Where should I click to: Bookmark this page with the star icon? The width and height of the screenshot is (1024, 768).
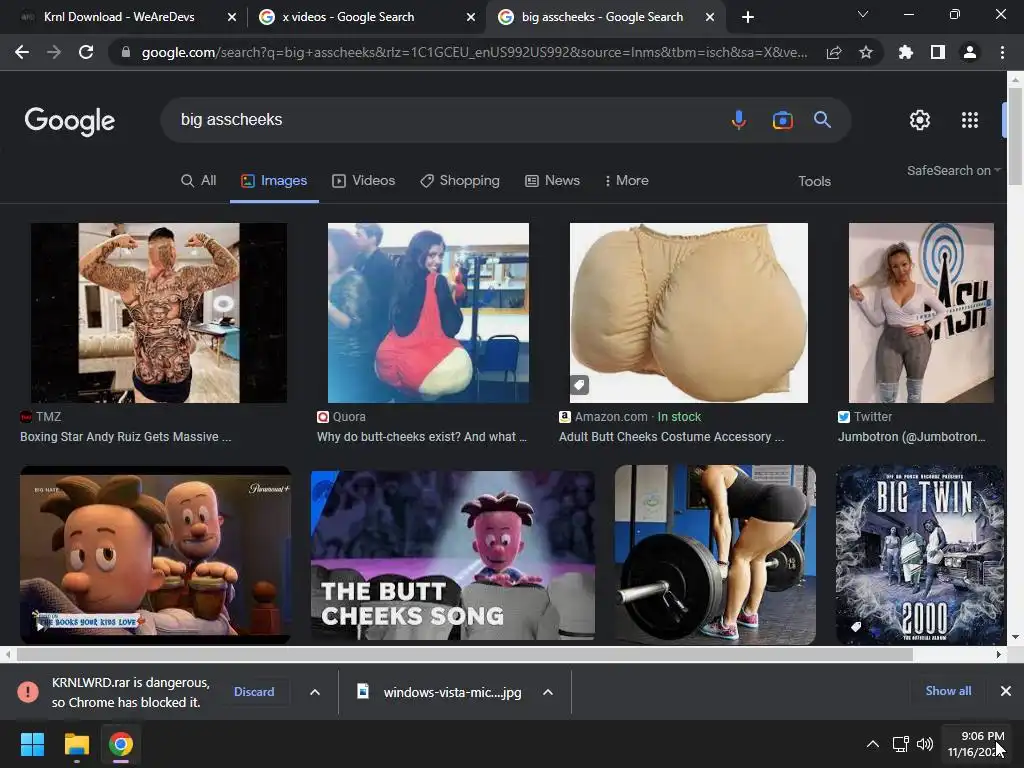[x=866, y=52]
